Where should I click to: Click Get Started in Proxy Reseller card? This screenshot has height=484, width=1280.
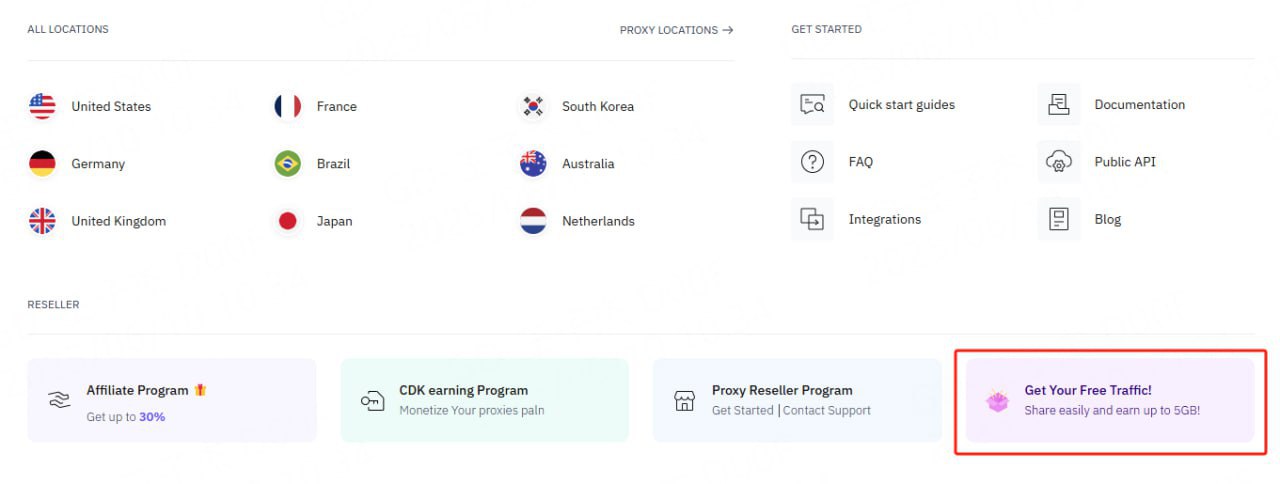pos(743,410)
